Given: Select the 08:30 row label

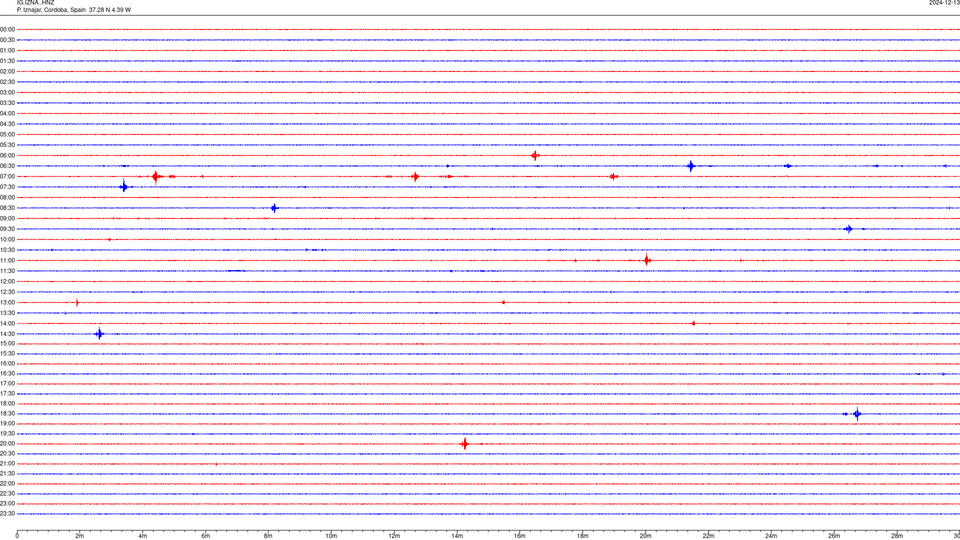Looking at the screenshot, I should pyautogui.click(x=7, y=208).
